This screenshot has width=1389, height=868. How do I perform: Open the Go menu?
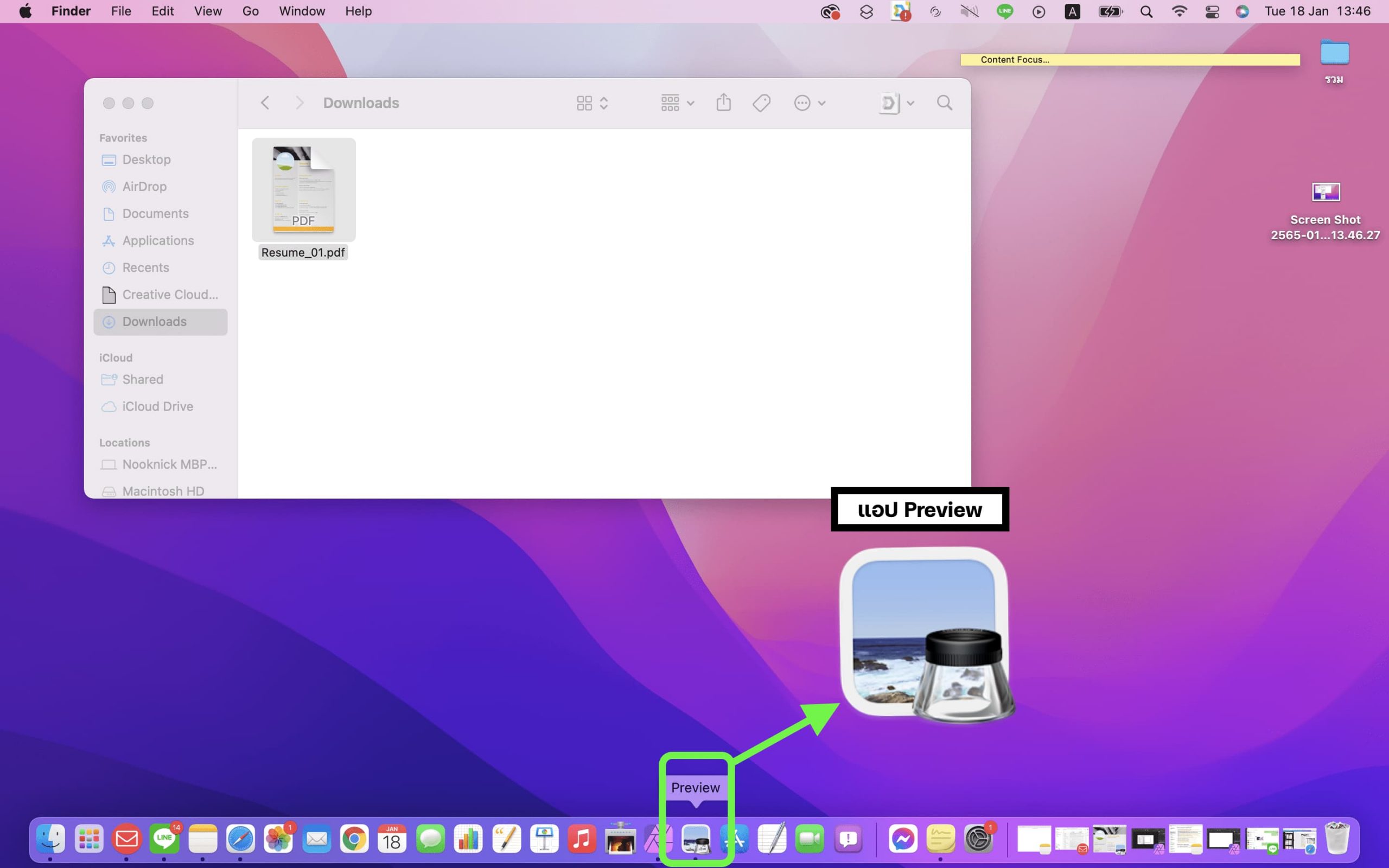250,11
